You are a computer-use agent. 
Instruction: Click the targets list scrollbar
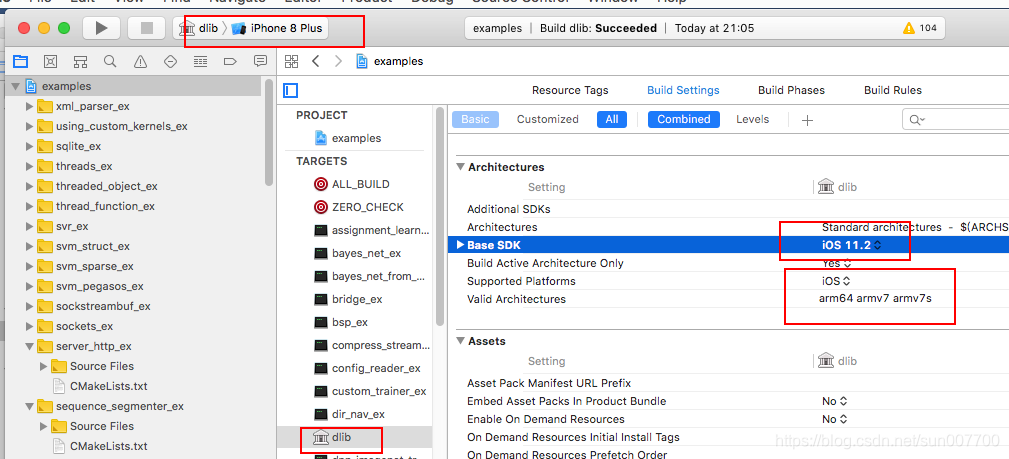point(440,216)
